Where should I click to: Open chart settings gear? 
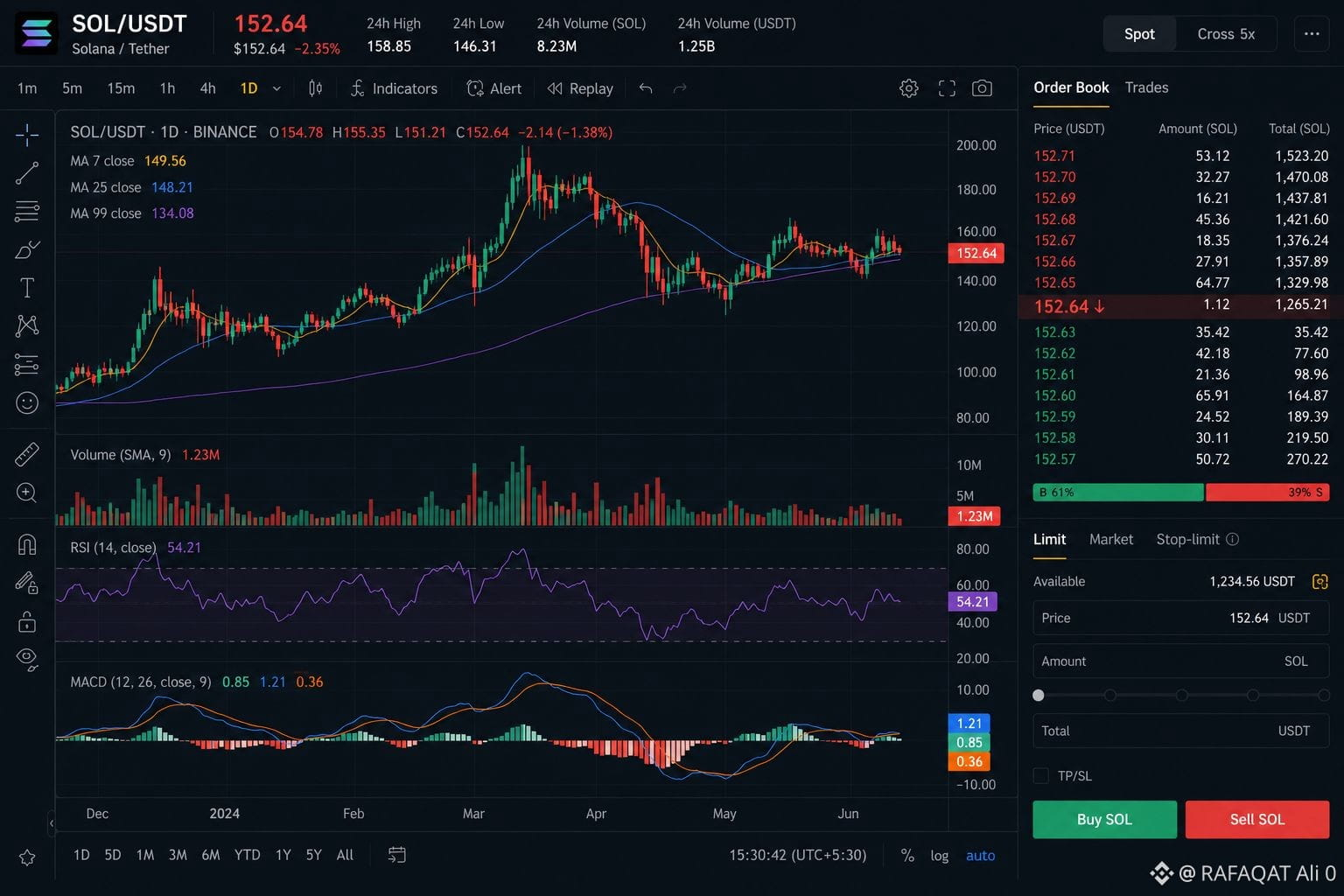909,88
